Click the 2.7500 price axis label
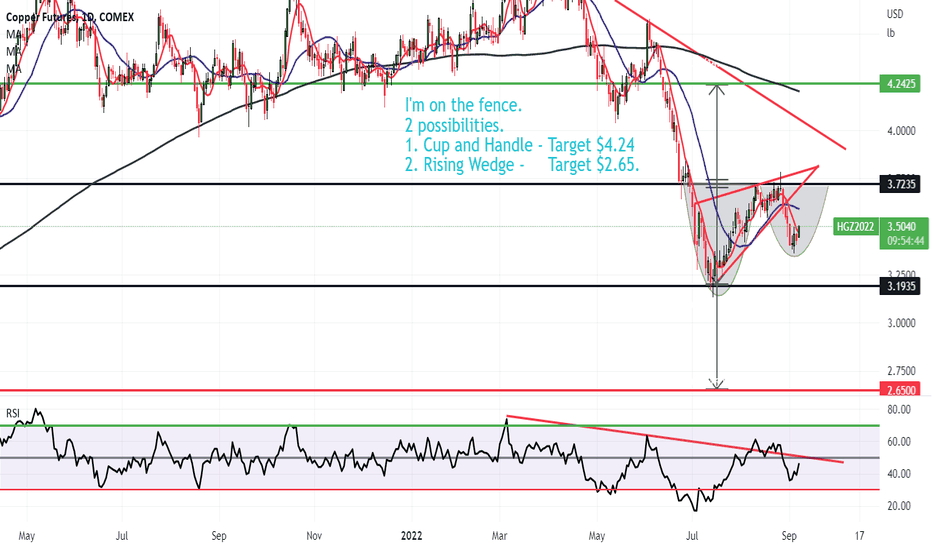932x550 pixels. tap(901, 371)
